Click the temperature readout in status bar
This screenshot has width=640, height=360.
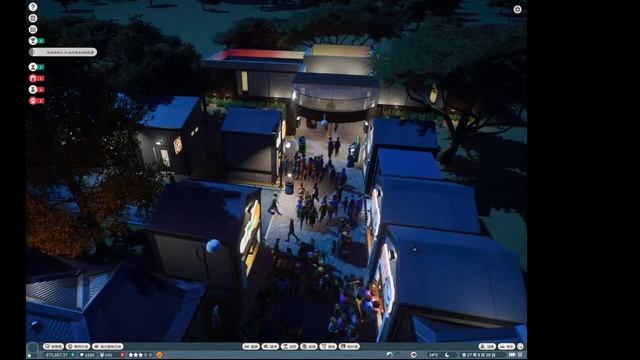(433, 355)
